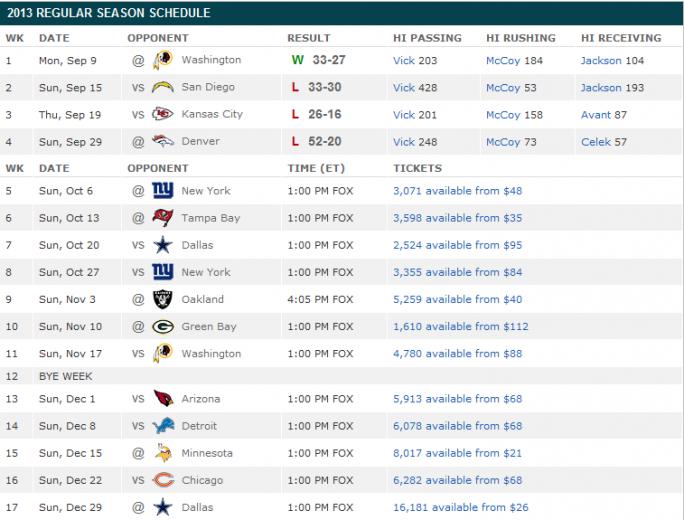Click Washington logo in week 1 row
Viewport: 684px width, 520px height.
[x=163, y=60]
